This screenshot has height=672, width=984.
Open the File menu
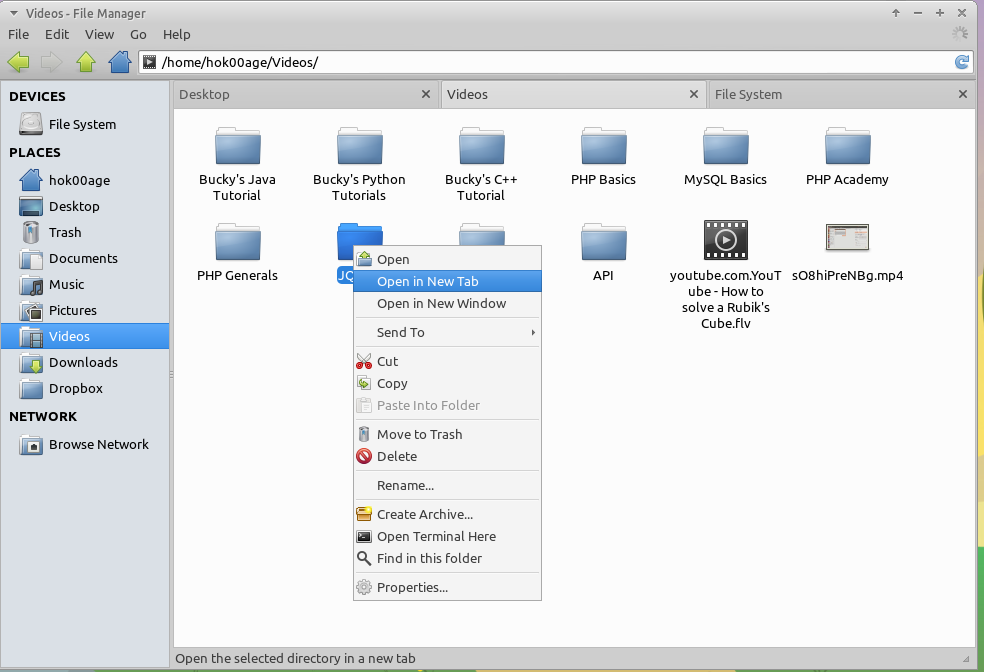click(18, 34)
